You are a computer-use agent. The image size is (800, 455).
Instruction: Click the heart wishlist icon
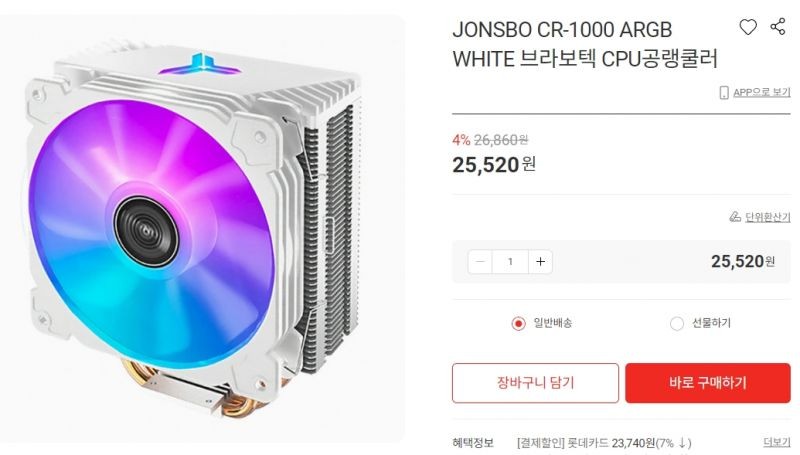click(748, 27)
